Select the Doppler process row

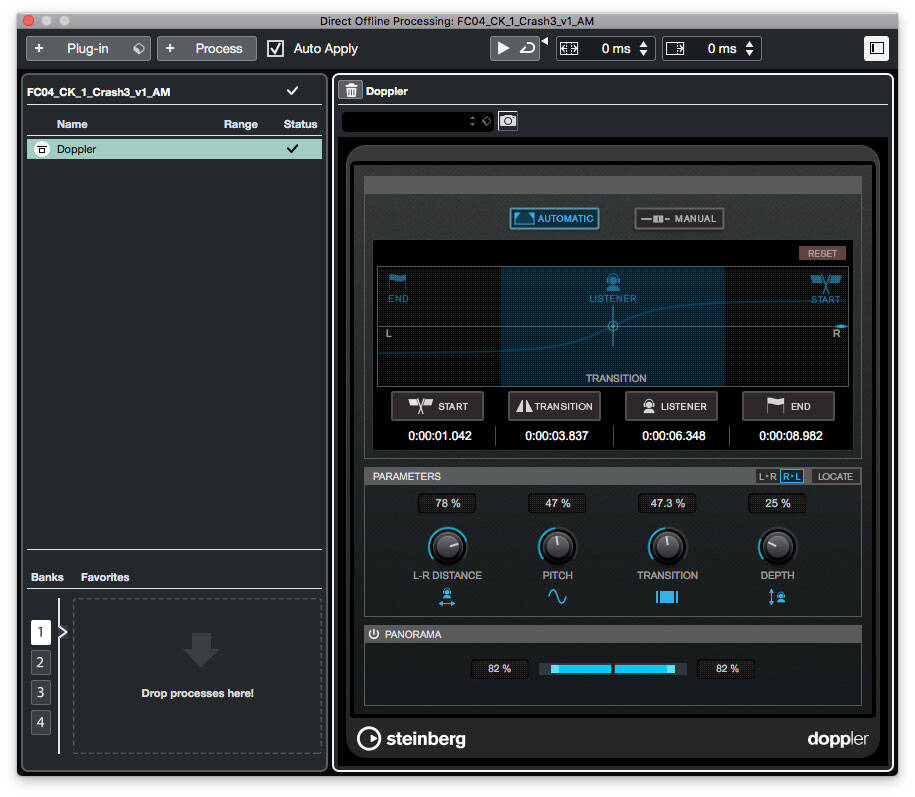174,149
